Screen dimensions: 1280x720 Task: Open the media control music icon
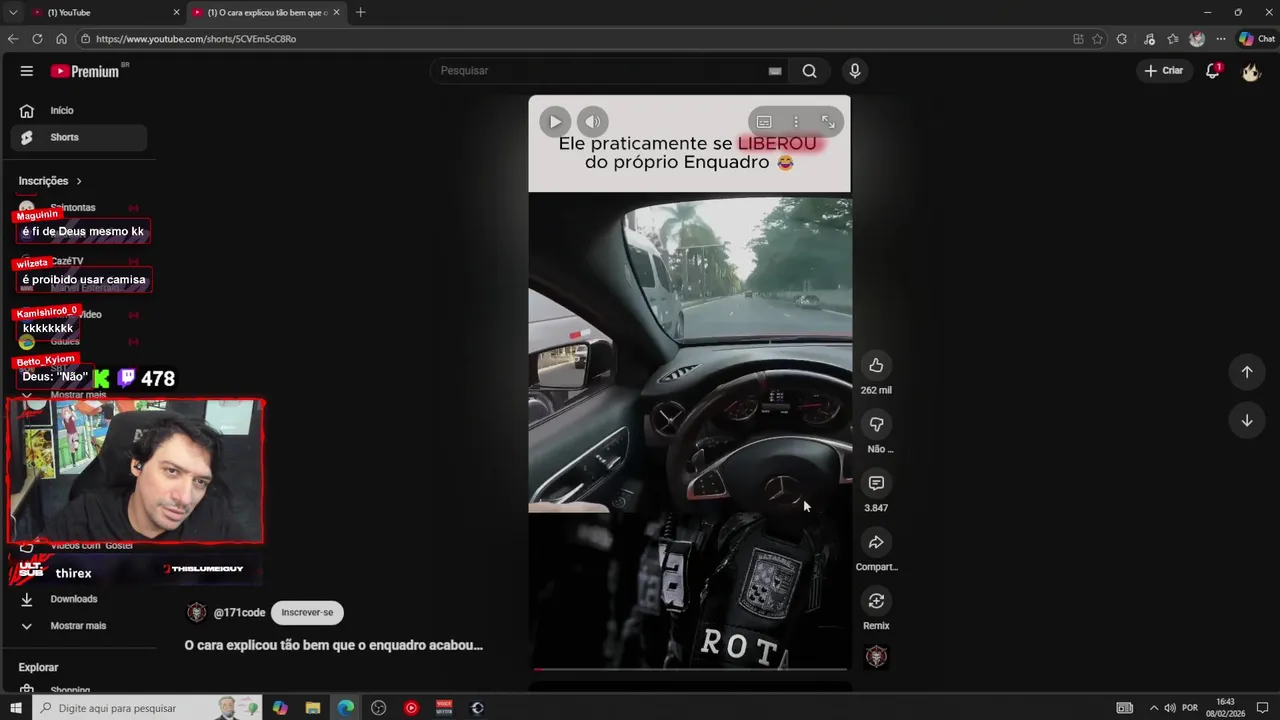tap(1149, 39)
